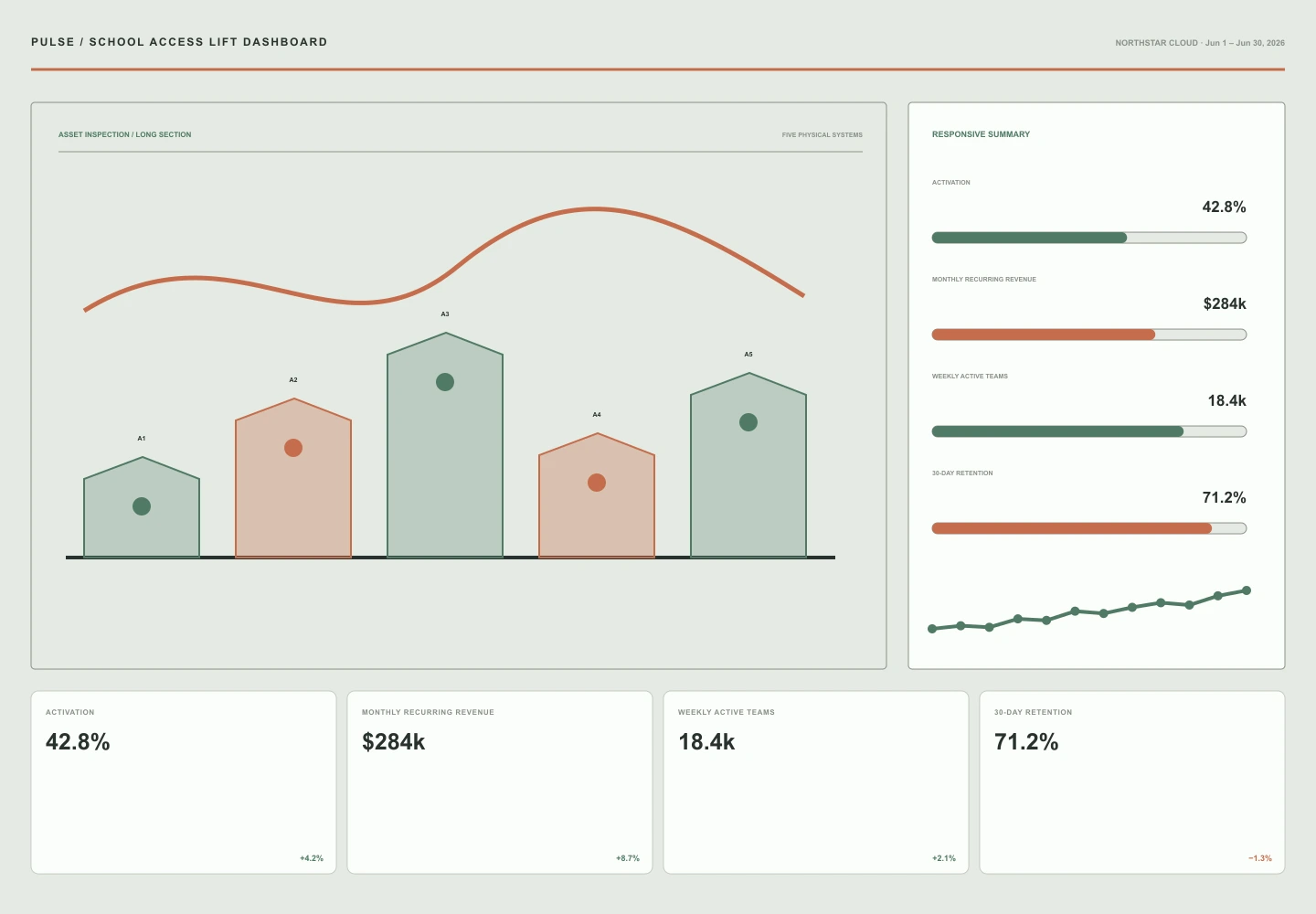
Task: Open the Weekly Active Teams 18.4k card
Action: 816,782
